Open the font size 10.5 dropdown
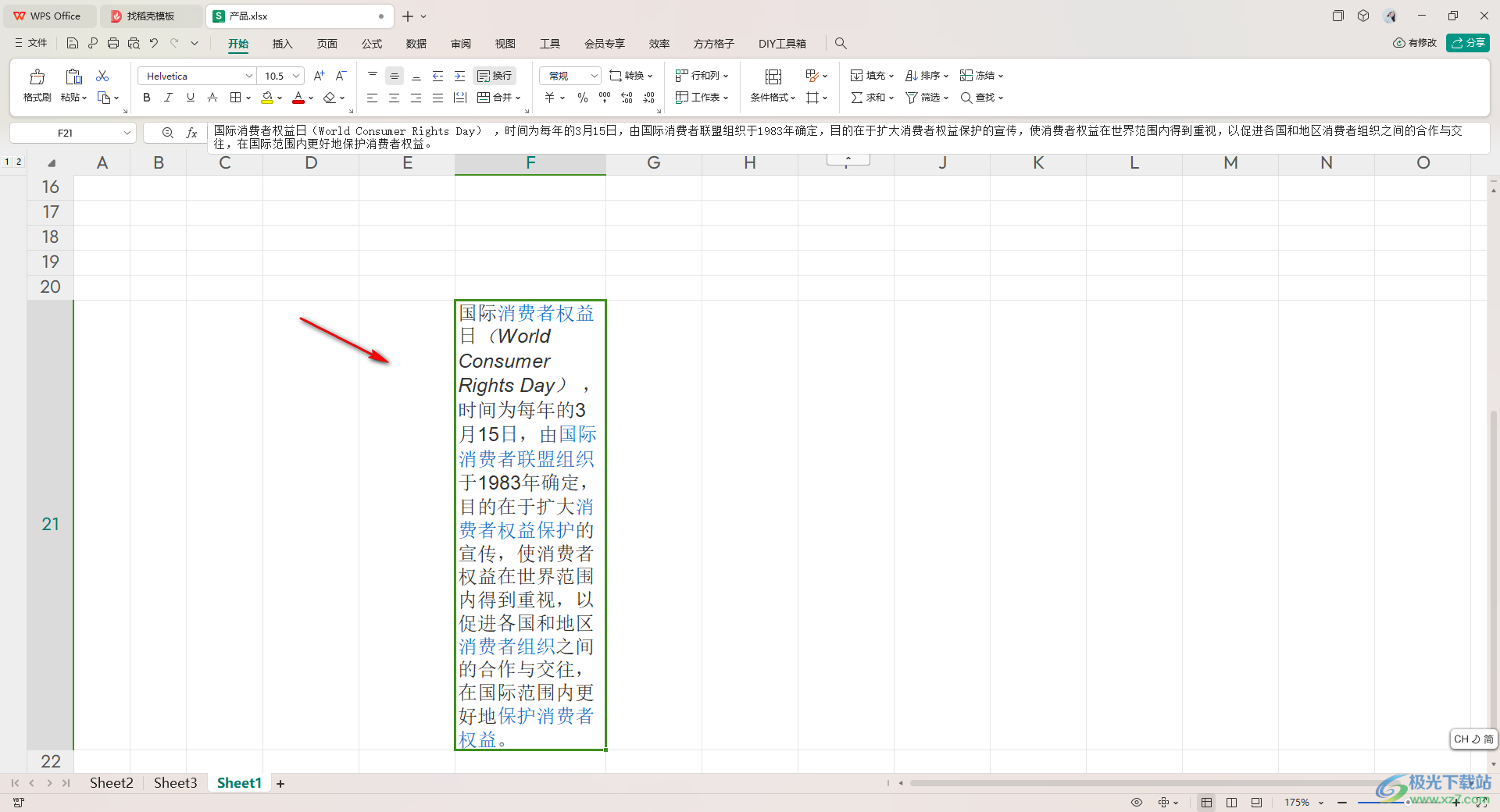1500x812 pixels. tap(296, 76)
